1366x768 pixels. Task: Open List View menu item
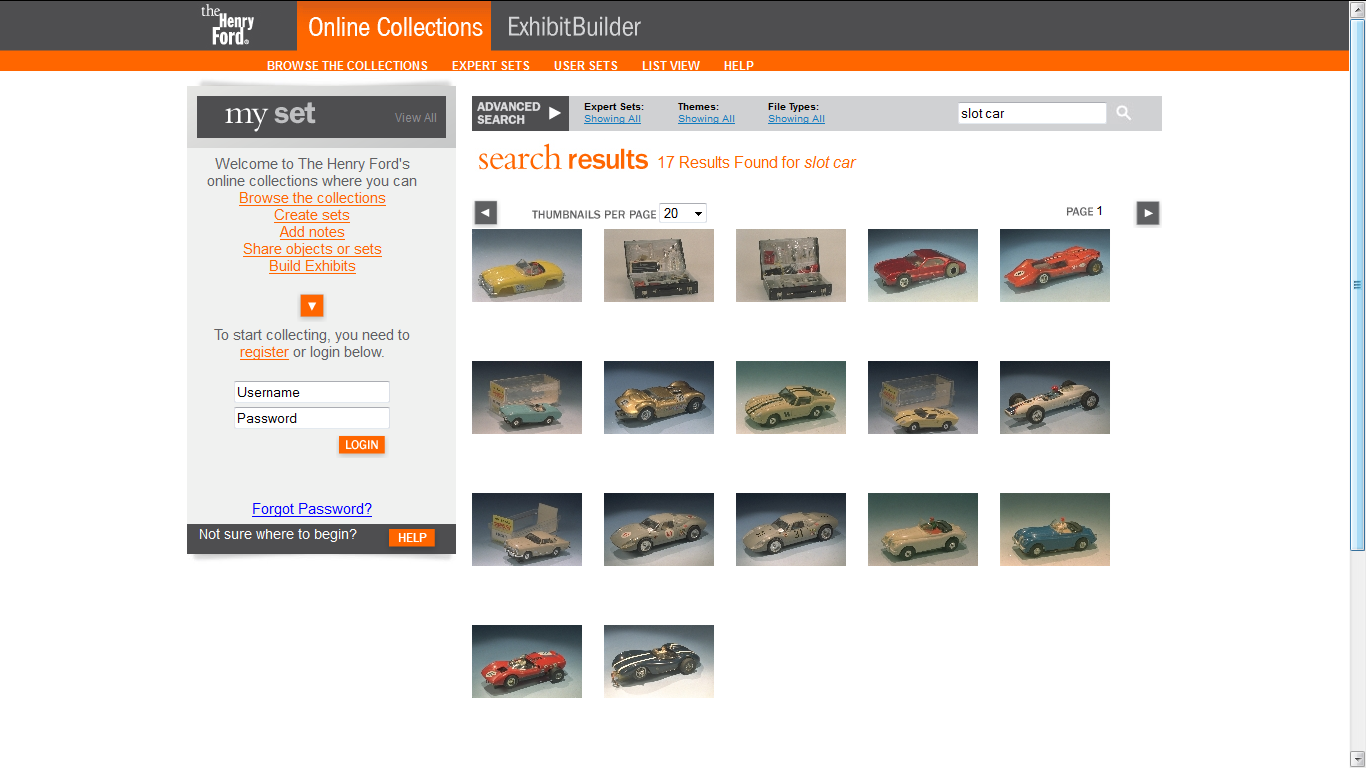pos(670,66)
